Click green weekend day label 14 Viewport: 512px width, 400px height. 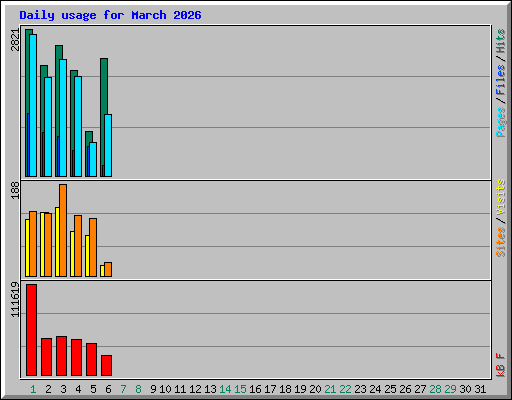(x=225, y=389)
